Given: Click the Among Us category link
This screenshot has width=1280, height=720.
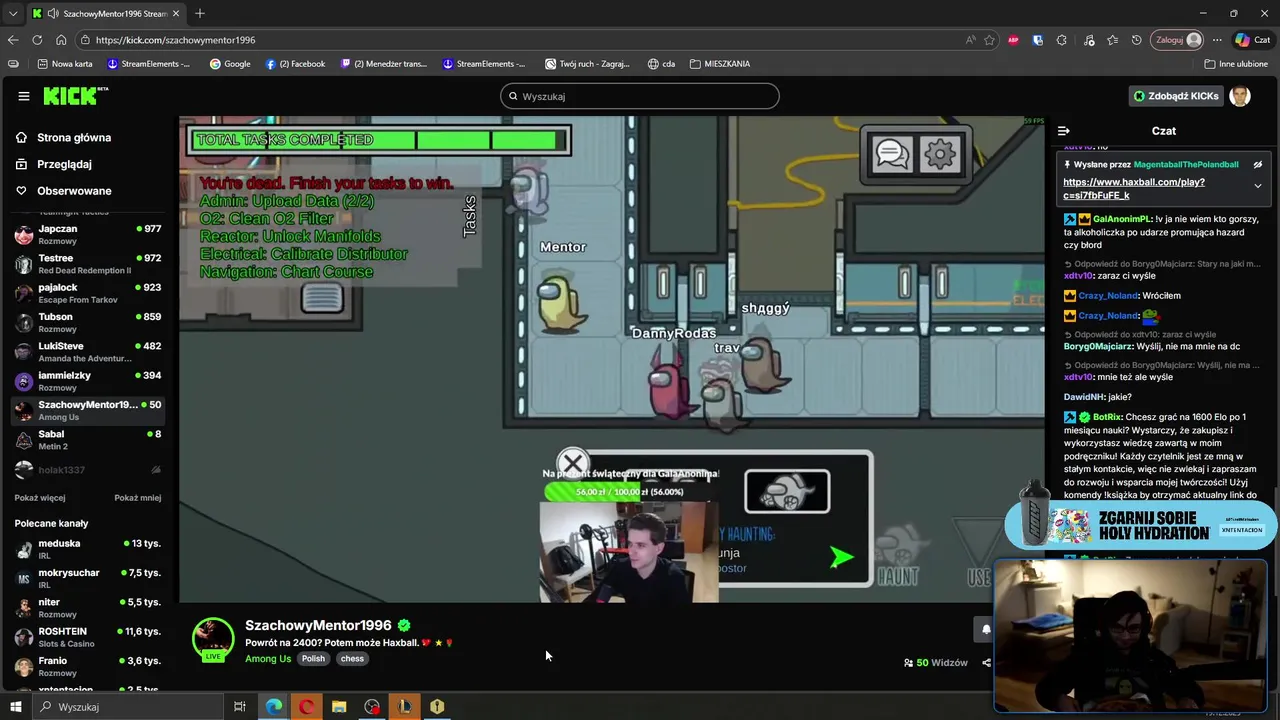Looking at the screenshot, I should click(268, 659).
